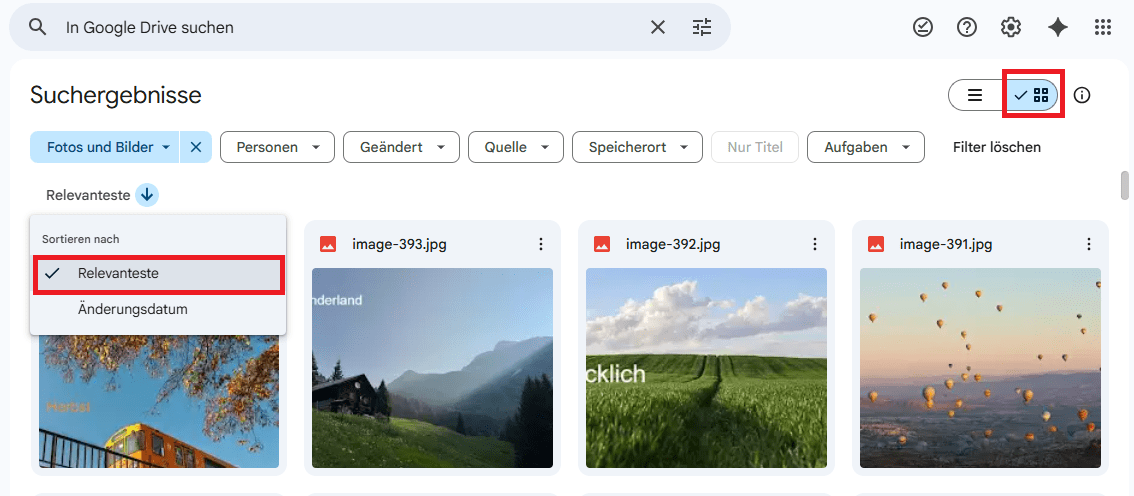
Task: Open the help question mark icon
Action: coord(967,27)
